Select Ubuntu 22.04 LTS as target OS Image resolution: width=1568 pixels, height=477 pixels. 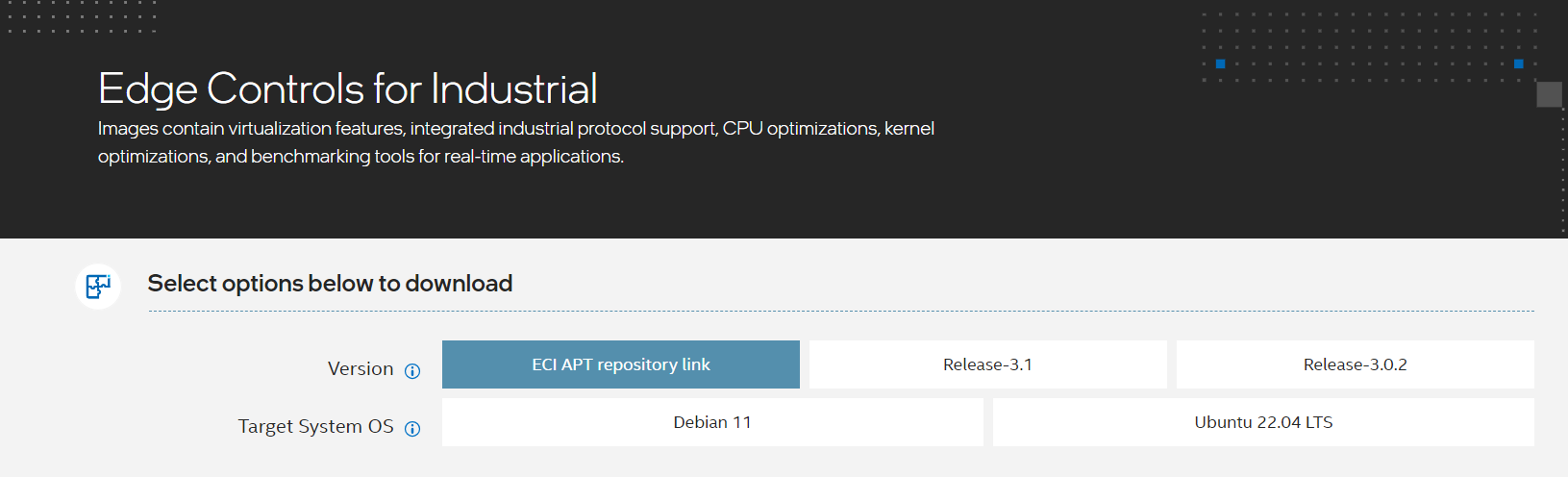tap(1263, 422)
